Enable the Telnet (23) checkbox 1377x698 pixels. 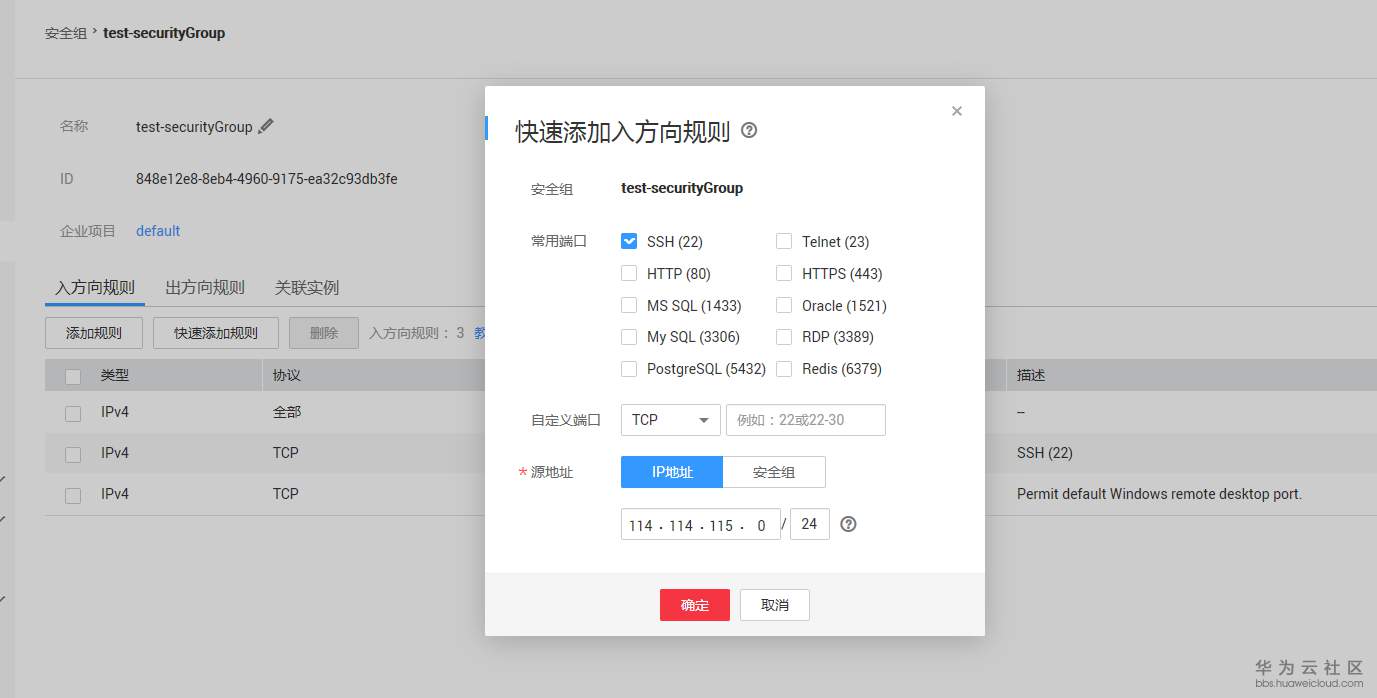pyautogui.click(x=784, y=241)
